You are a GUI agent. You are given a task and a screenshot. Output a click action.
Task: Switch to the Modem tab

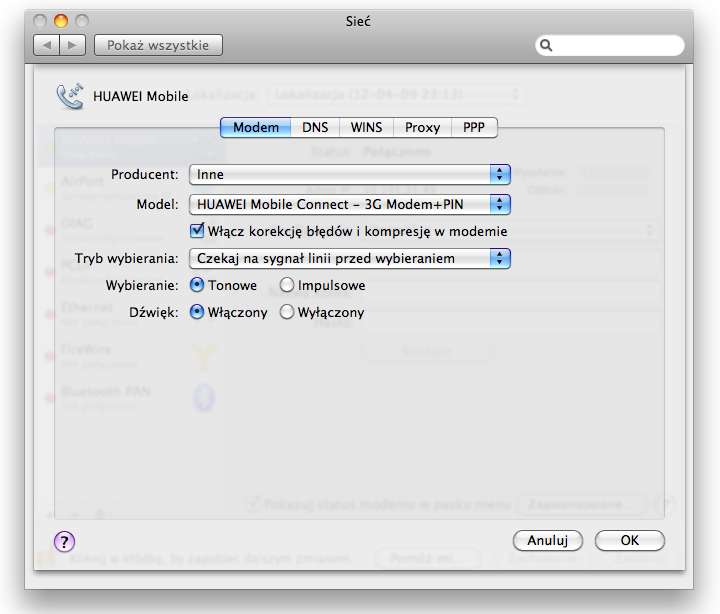(256, 127)
